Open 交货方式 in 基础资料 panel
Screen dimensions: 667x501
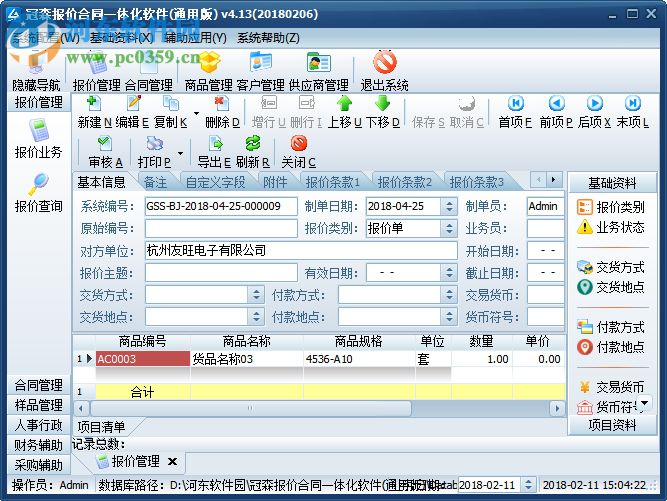pos(611,267)
